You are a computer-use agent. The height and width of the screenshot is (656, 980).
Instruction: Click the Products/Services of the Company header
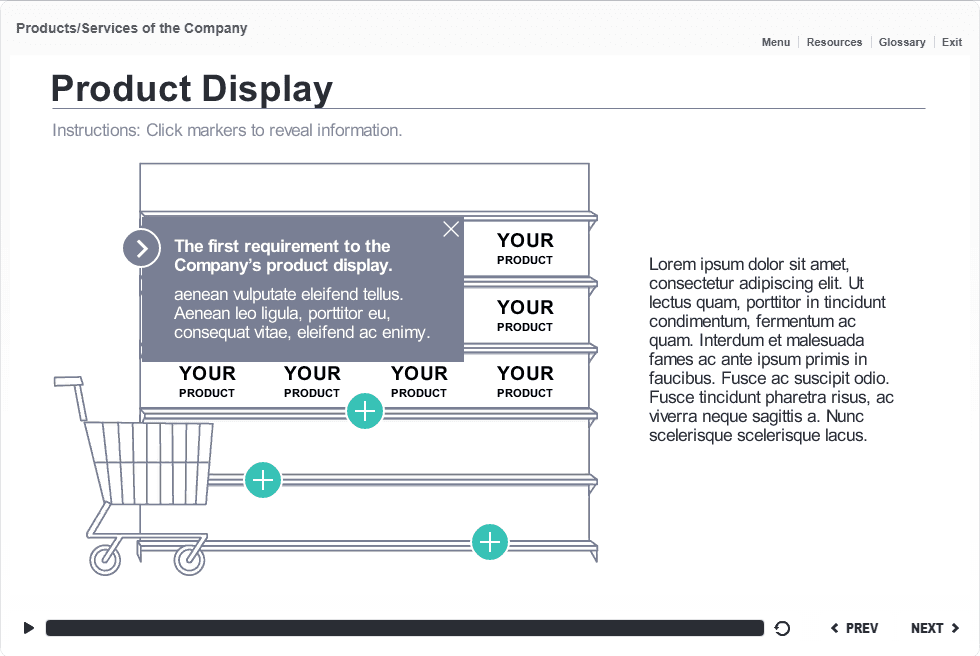pos(132,28)
